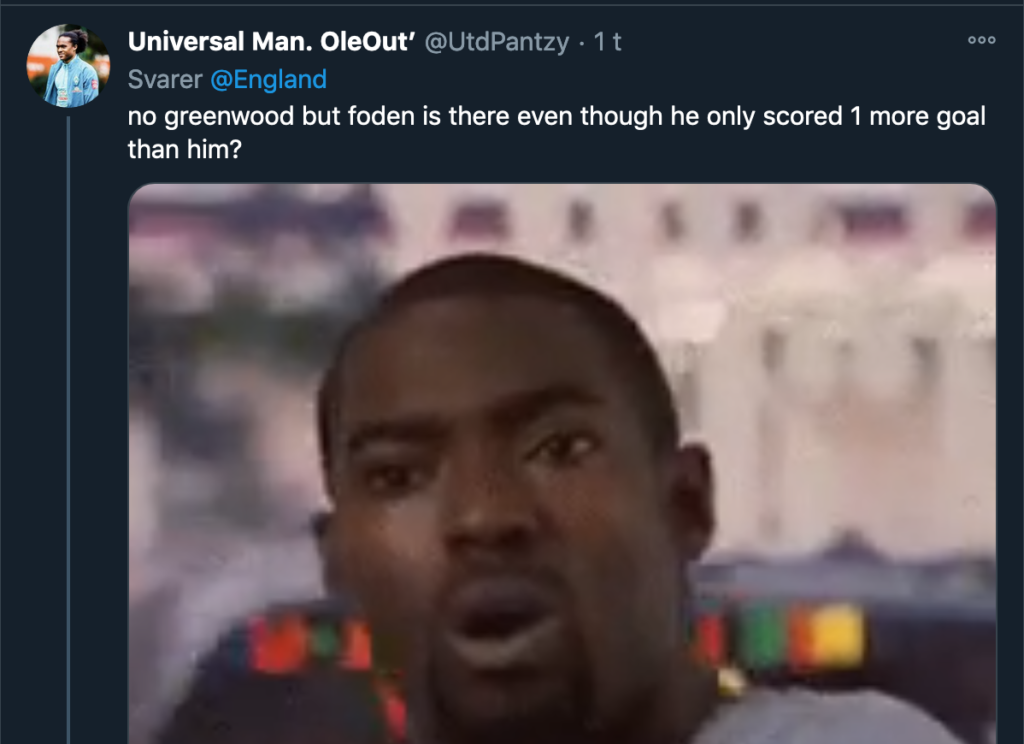Open the three-dot more options menu
The width and height of the screenshot is (1024, 744).
(x=982, y=40)
